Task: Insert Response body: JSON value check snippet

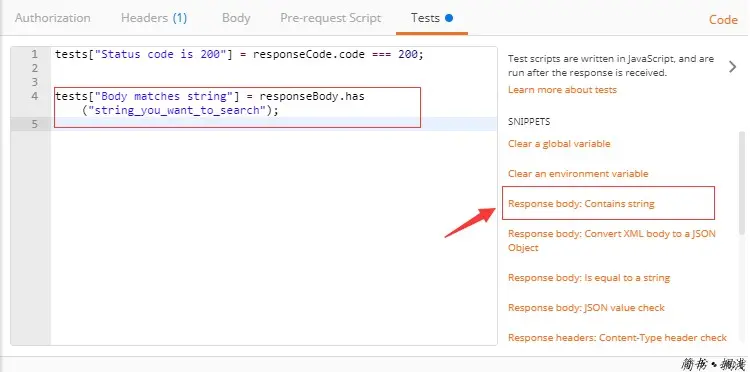Action: tap(586, 307)
